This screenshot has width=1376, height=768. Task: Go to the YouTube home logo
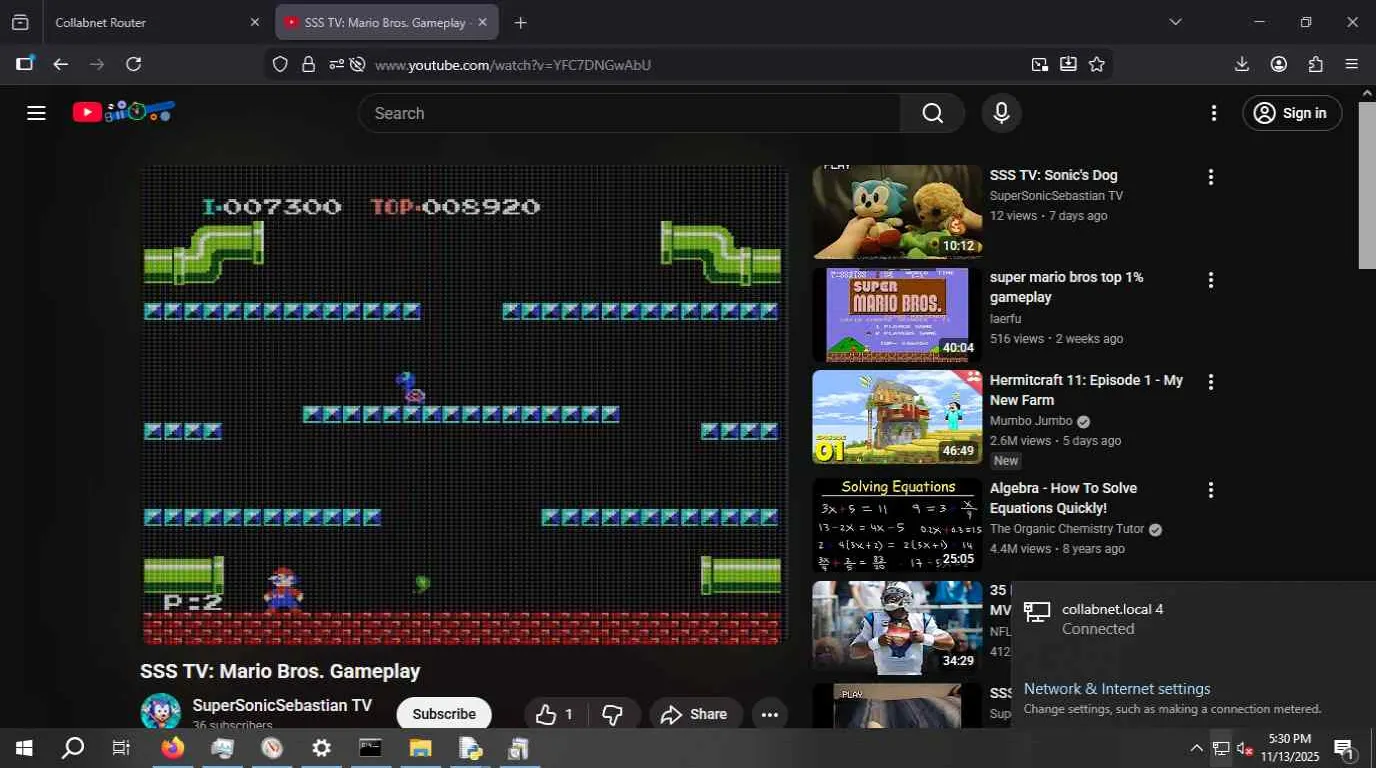[x=124, y=112]
